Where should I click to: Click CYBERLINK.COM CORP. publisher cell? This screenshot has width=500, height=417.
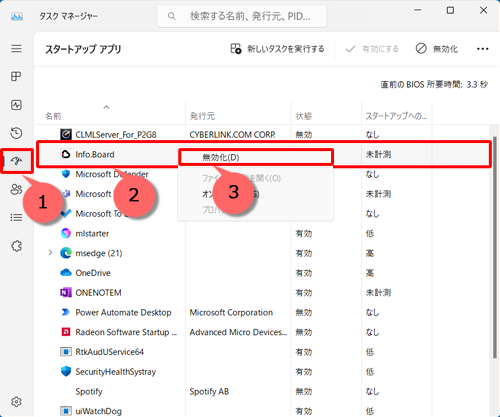(232, 135)
